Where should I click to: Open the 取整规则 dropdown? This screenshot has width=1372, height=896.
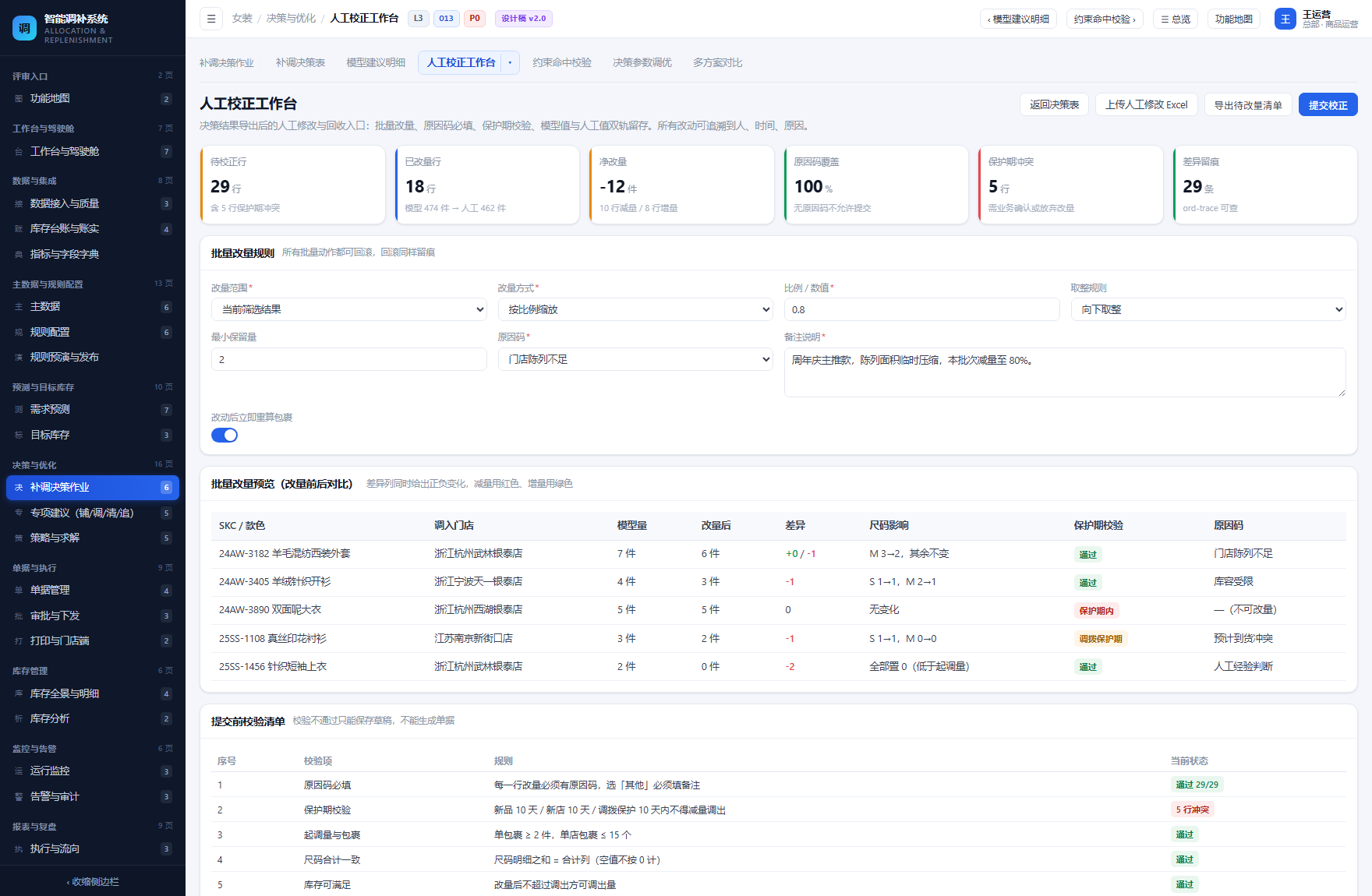(x=1208, y=309)
